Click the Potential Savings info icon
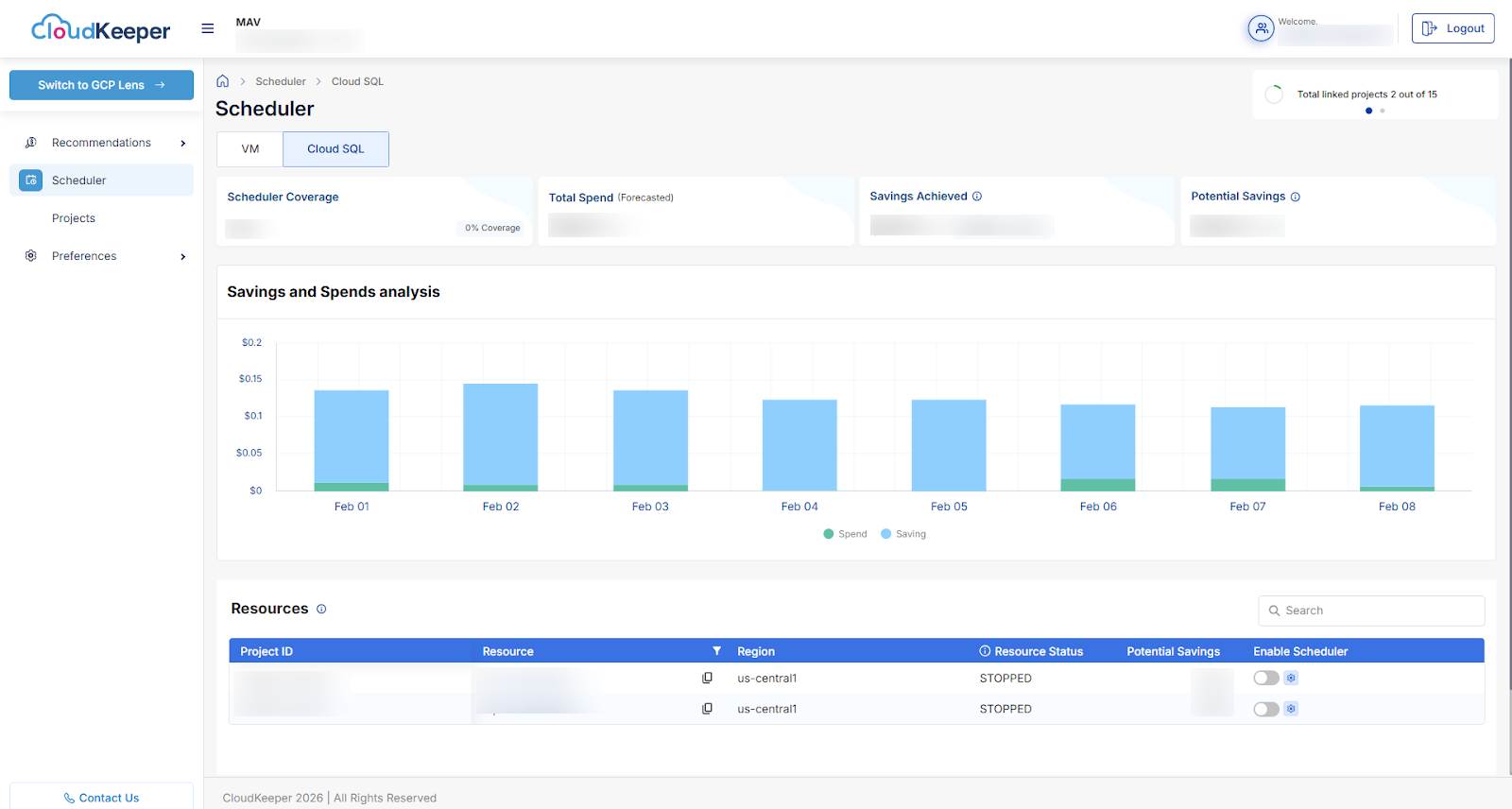The width and height of the screenshot is (1512, 809). 1296,197
